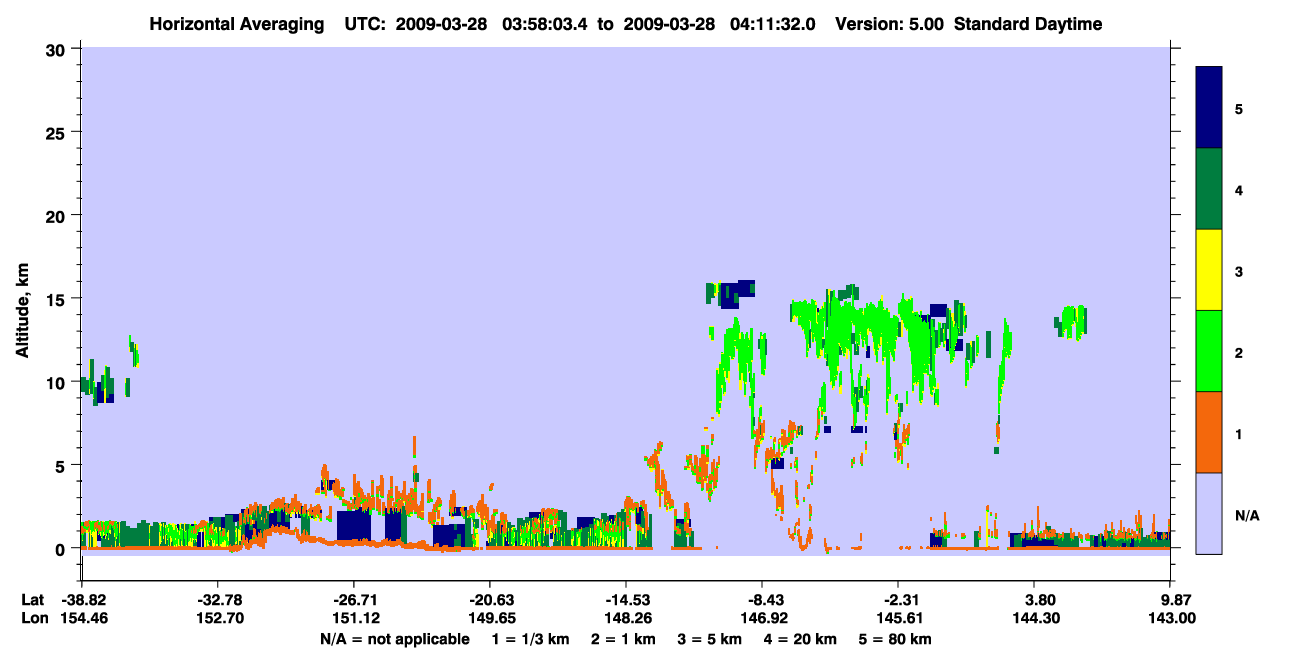Click colorbar label '5'
Viewport: 1300px width, 667px height.
pos(1239,109)
